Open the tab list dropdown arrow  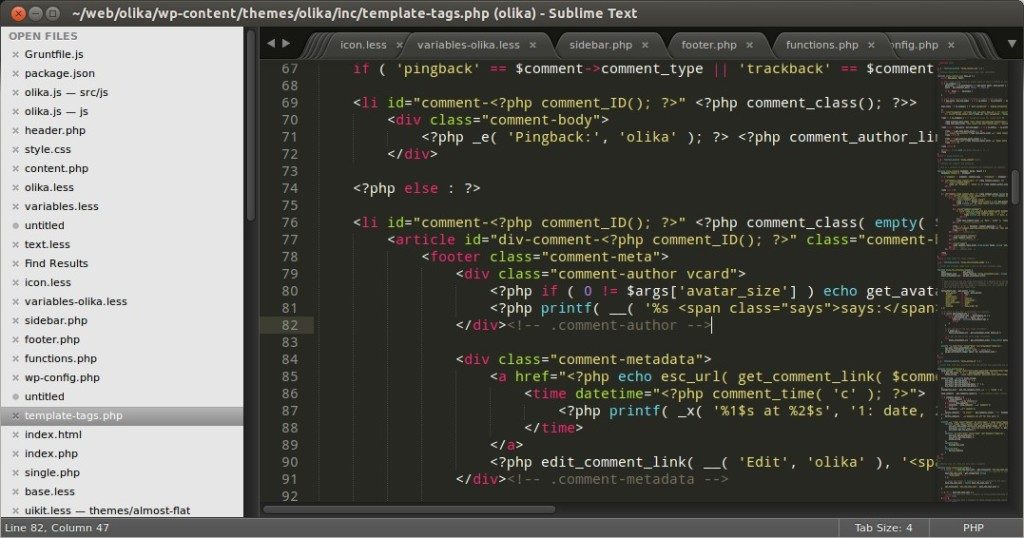coord(1012,44)
